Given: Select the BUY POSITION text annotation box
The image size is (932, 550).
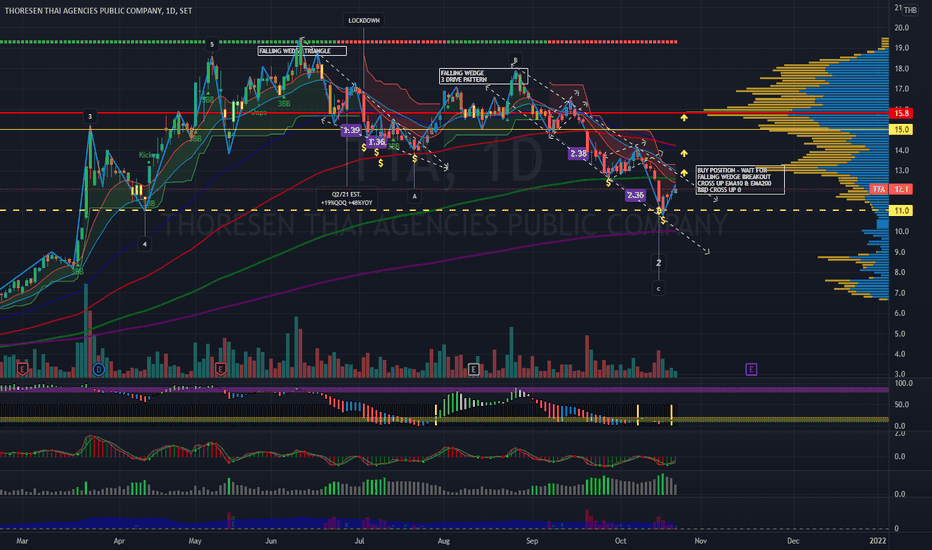Looking at the screenshot, I should [740, 180].
